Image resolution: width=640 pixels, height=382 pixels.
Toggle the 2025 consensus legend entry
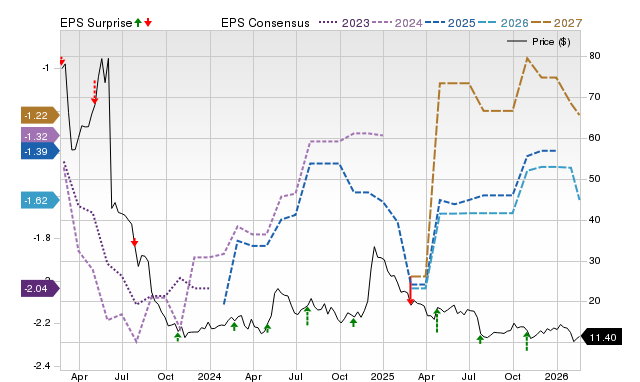click(x=450, y=23)
